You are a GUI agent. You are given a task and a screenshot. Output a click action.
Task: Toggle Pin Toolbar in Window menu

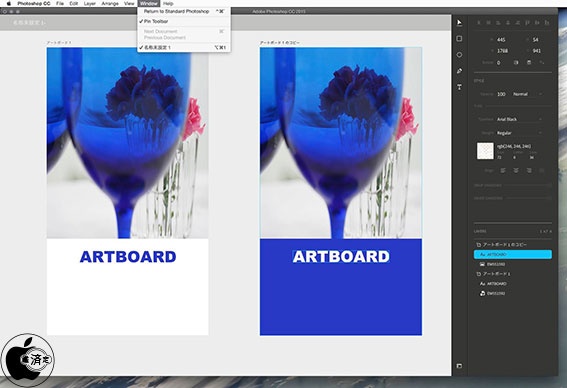point(184,21)
